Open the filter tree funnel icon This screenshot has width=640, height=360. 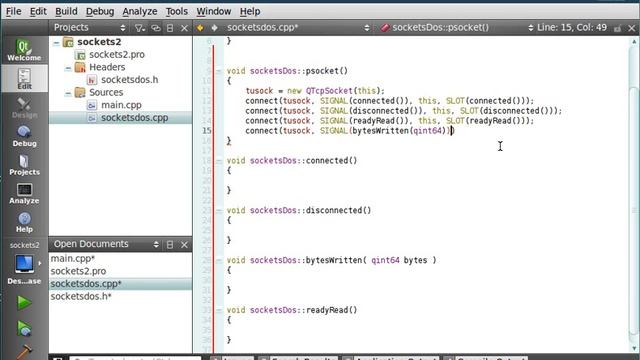tap(140, 28)
